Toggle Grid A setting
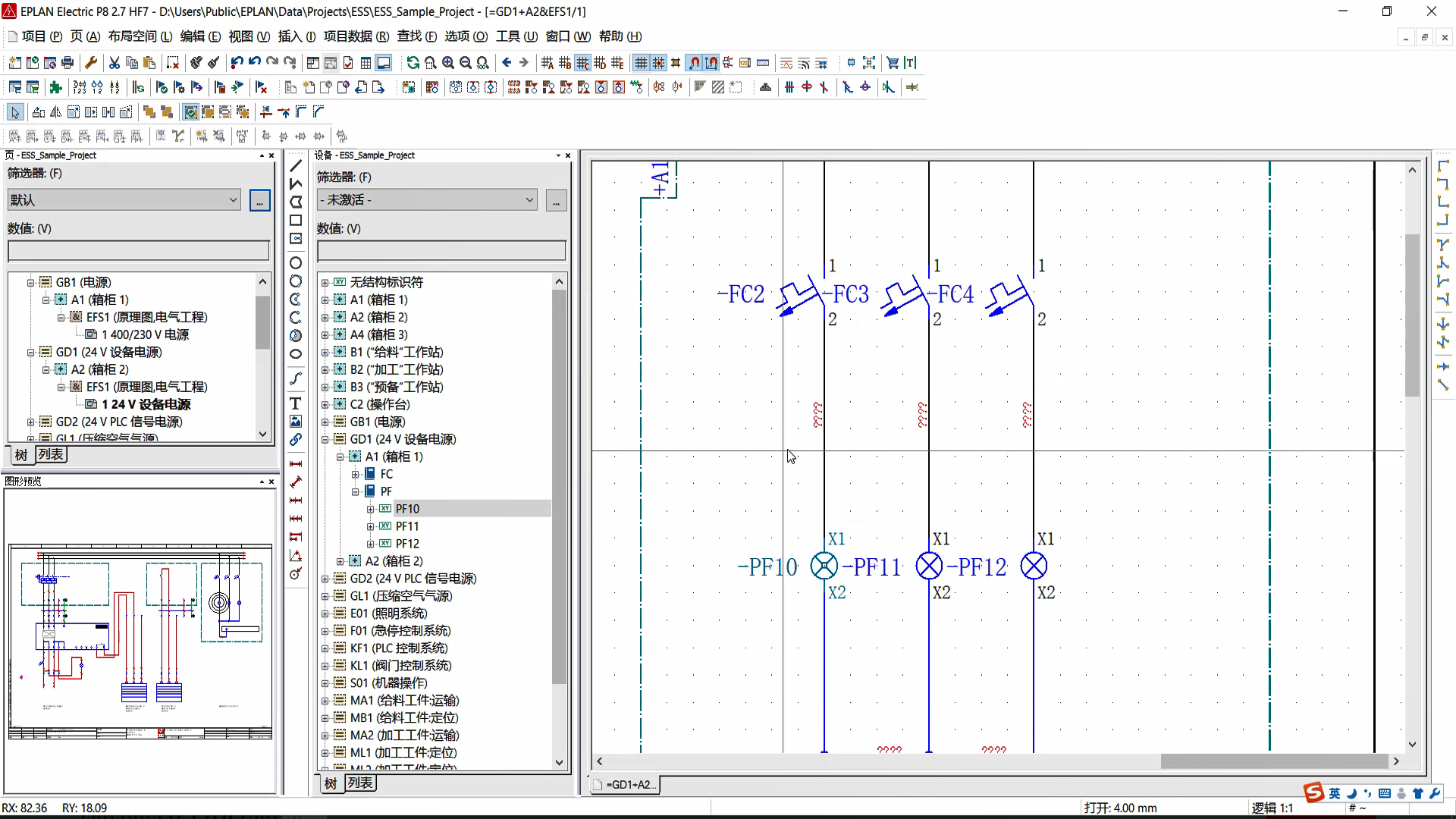 tap(548, 63)
